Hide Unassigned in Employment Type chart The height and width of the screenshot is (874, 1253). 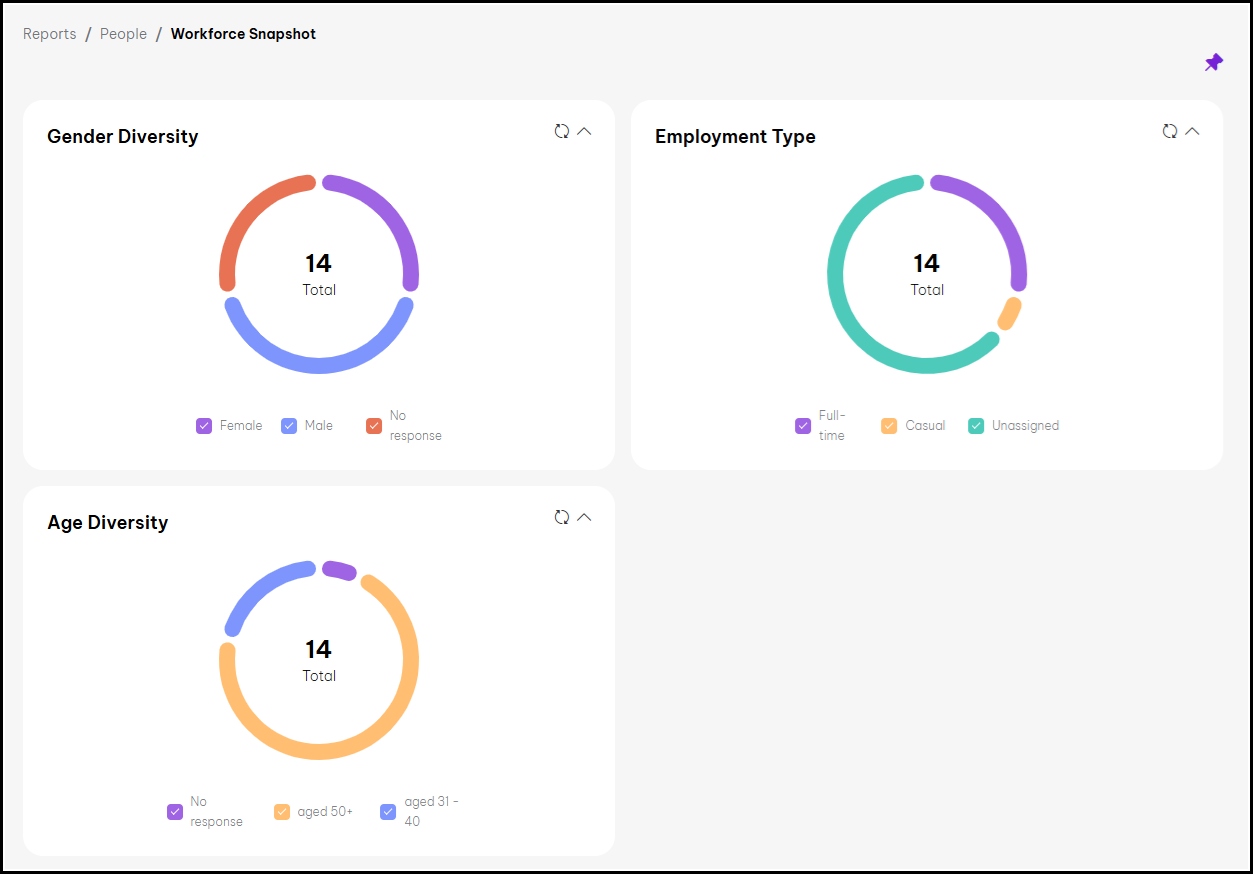pos(976,426)
